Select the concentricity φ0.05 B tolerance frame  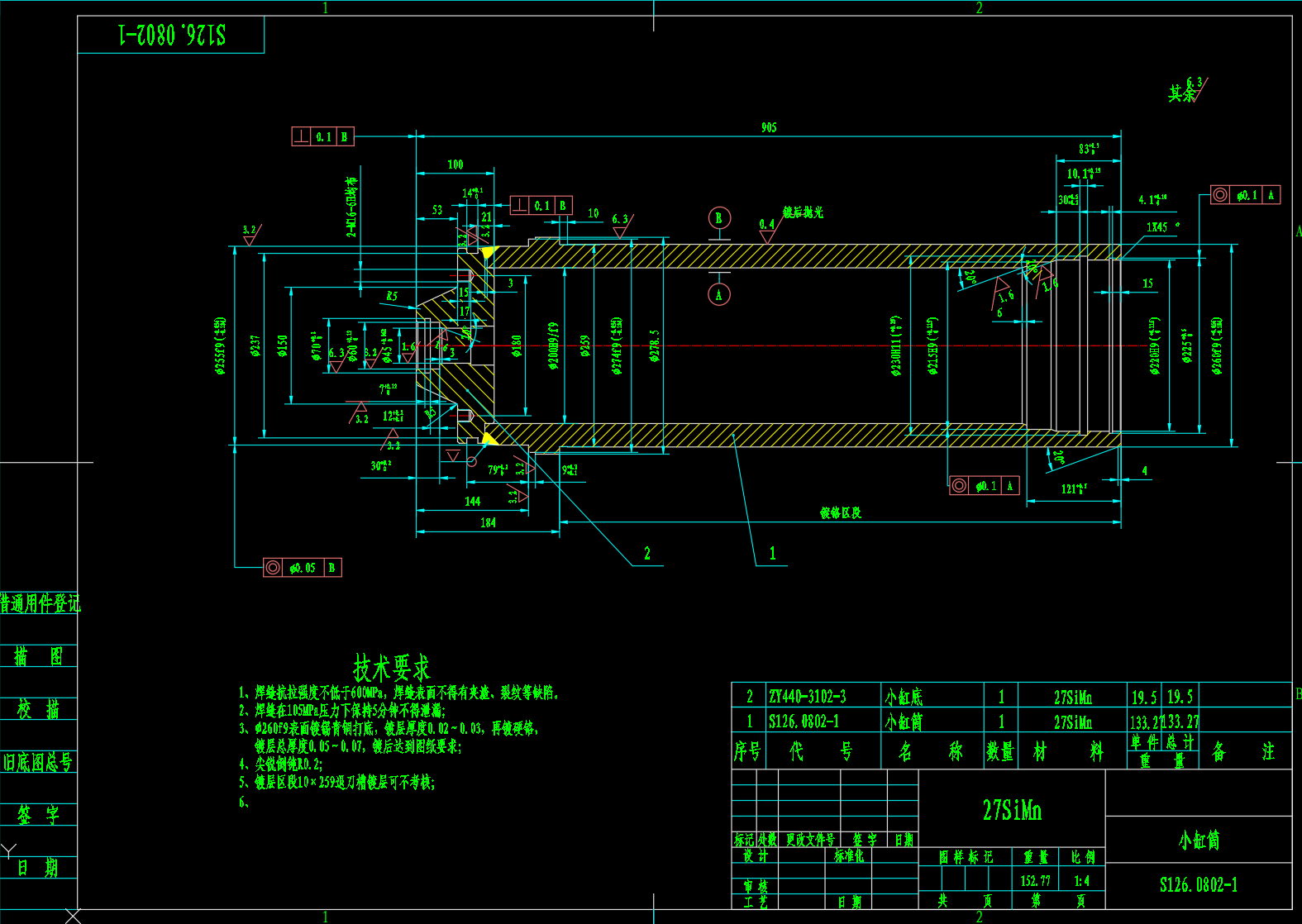pos(302,568)
